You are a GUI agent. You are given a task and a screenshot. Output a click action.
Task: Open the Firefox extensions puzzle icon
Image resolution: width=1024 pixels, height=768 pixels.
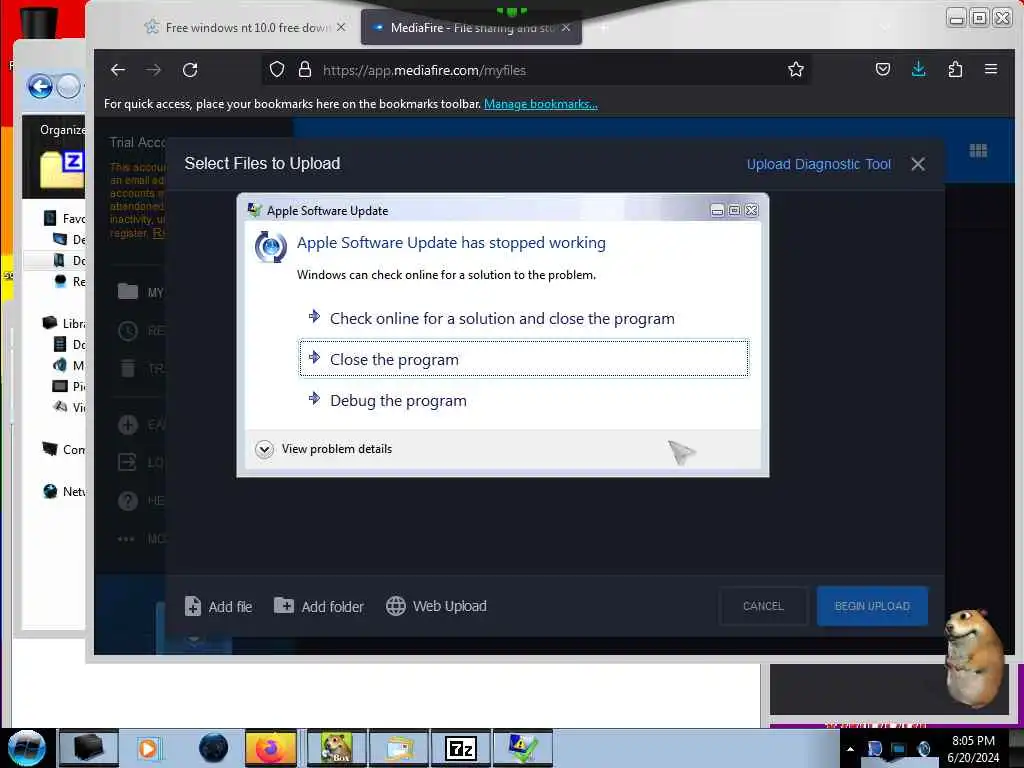pos(955,69)
